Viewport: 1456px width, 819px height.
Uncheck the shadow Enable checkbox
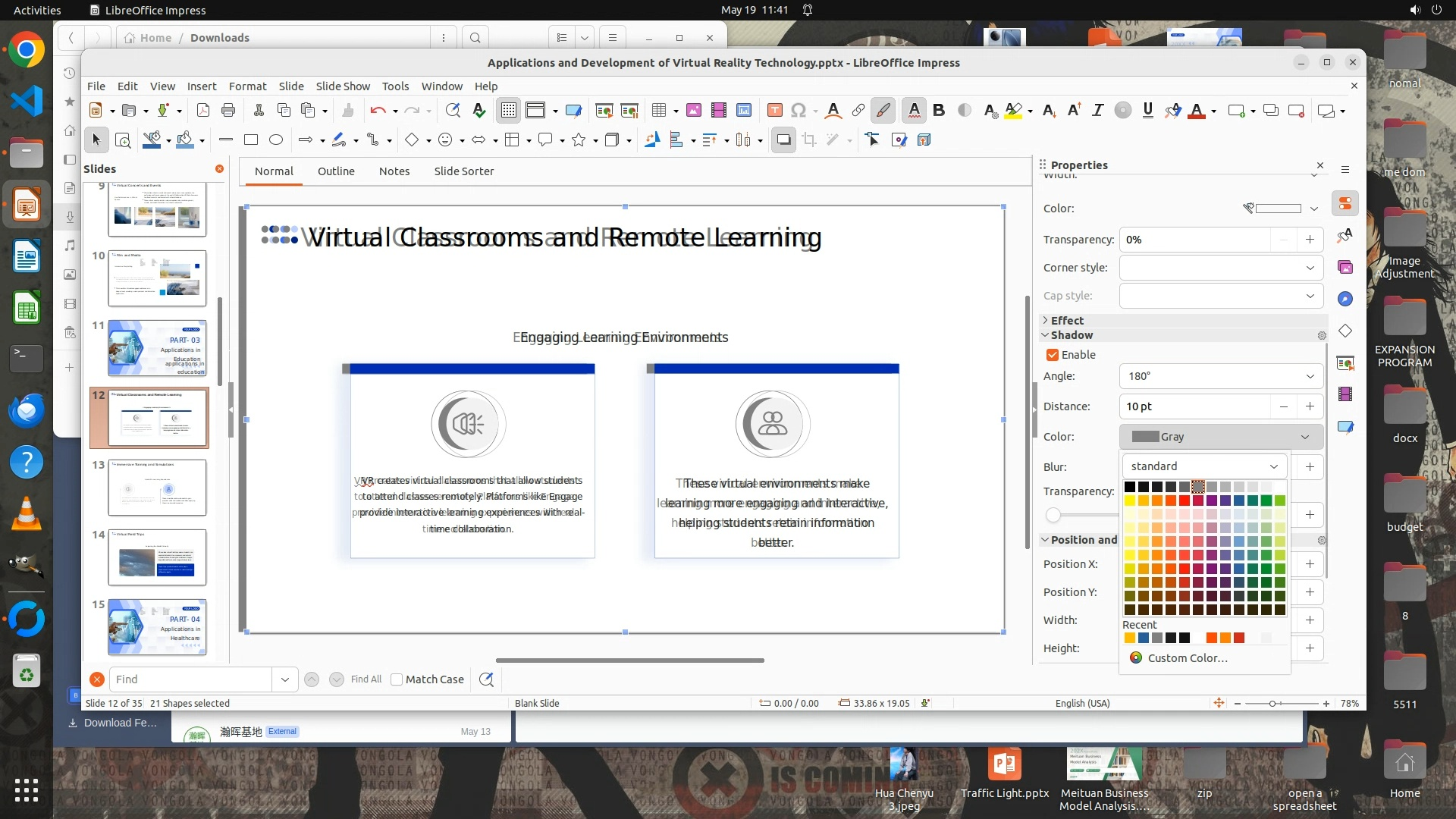pos(1053,355)
